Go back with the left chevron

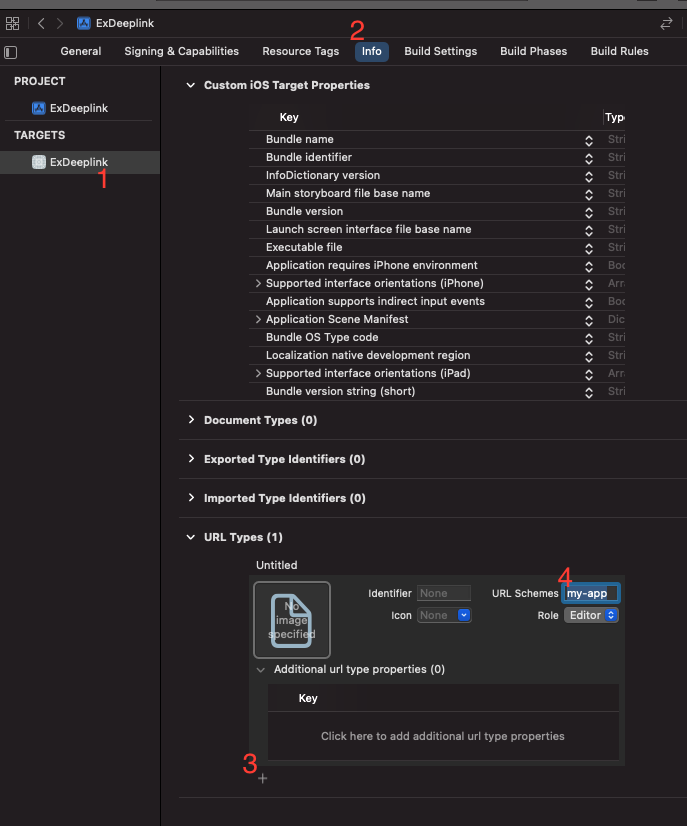coord(41,23)
